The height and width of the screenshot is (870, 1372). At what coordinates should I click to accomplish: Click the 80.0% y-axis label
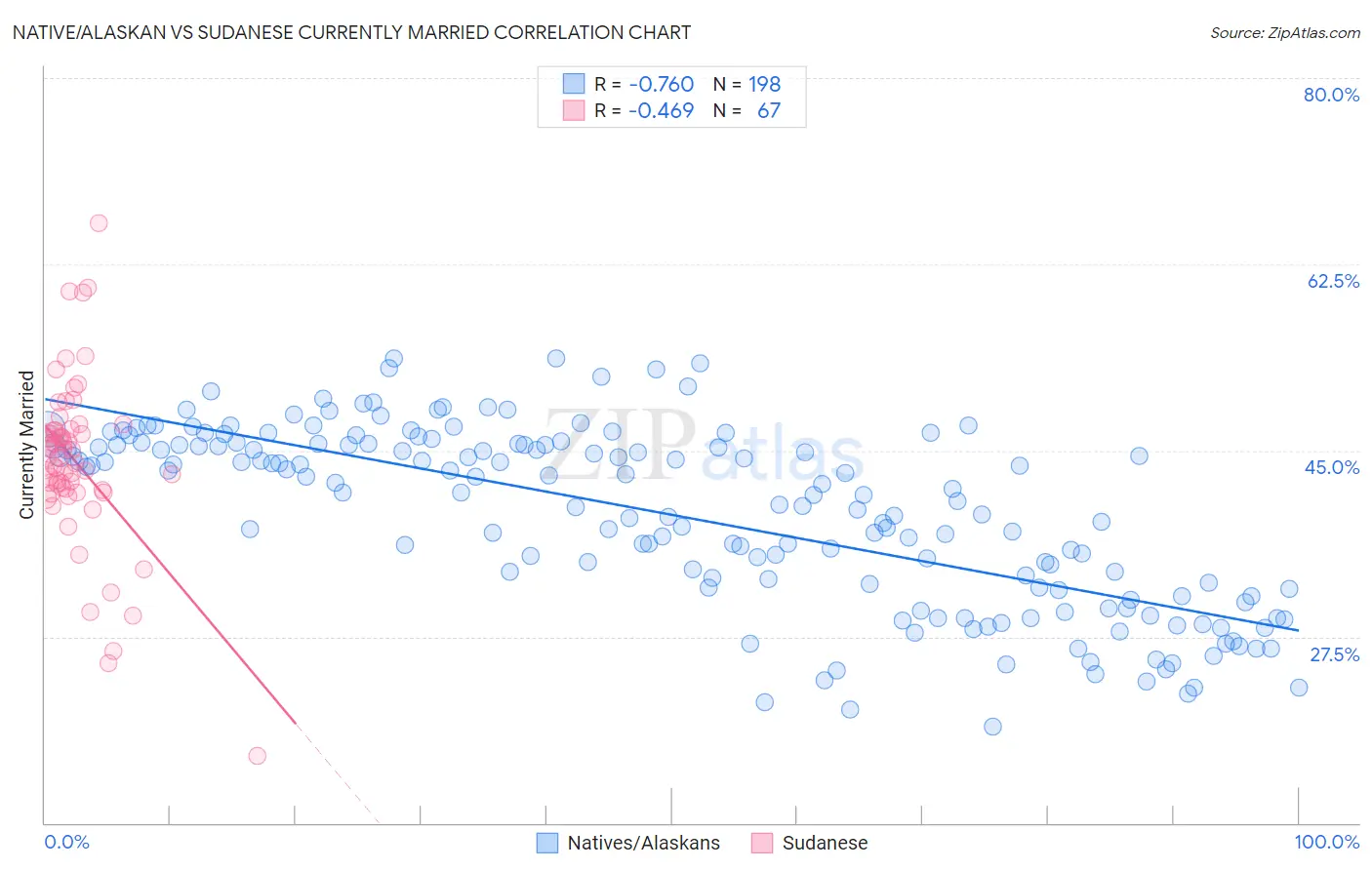pos(1332,95)
